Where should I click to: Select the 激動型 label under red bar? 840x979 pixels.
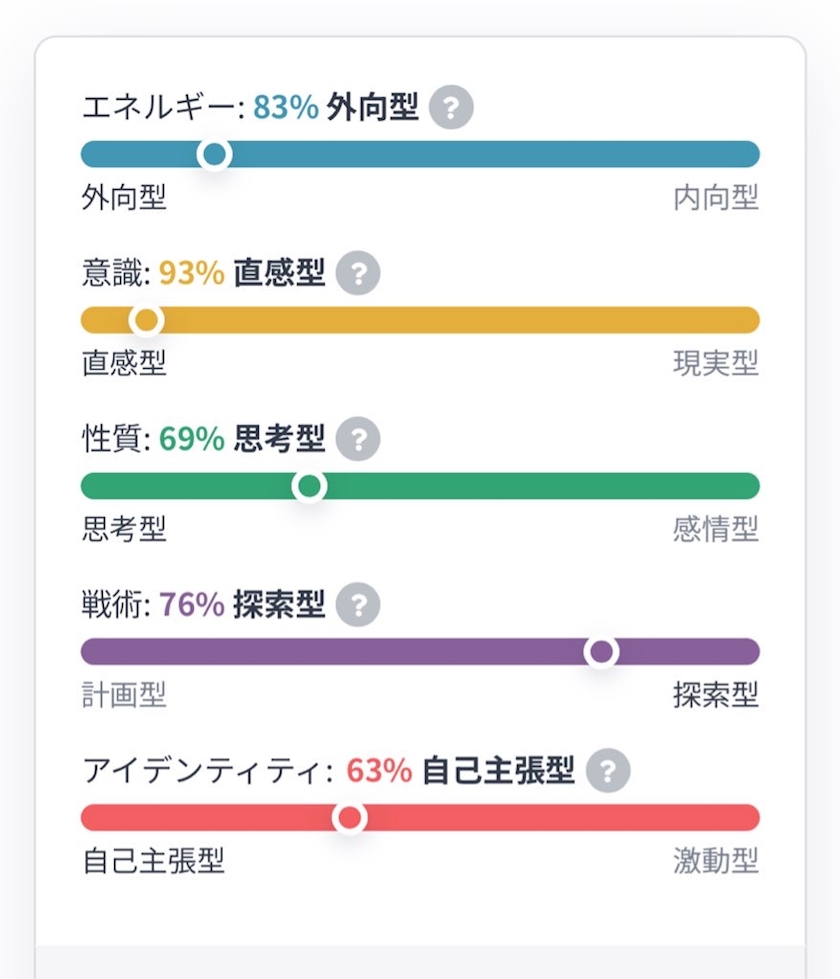click(716, 861)
